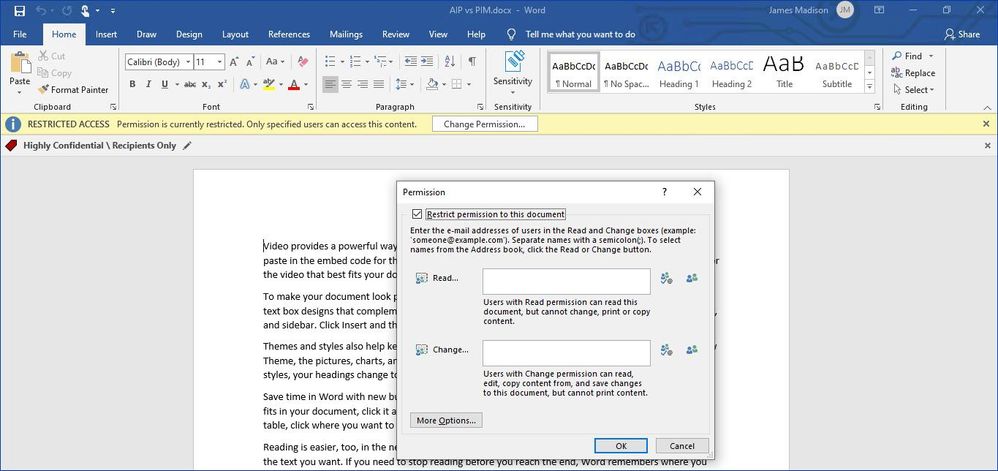This screenshot has width=998, height=471.
Task: Align text left
Action: tap(330, 84)
